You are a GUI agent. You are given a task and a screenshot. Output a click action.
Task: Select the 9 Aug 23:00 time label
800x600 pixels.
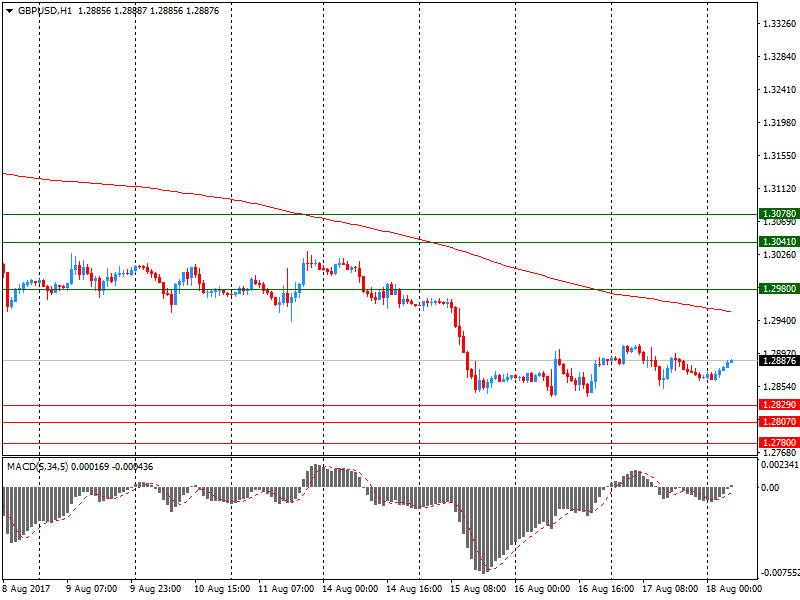pyautogui.click(x=156, y=589)
